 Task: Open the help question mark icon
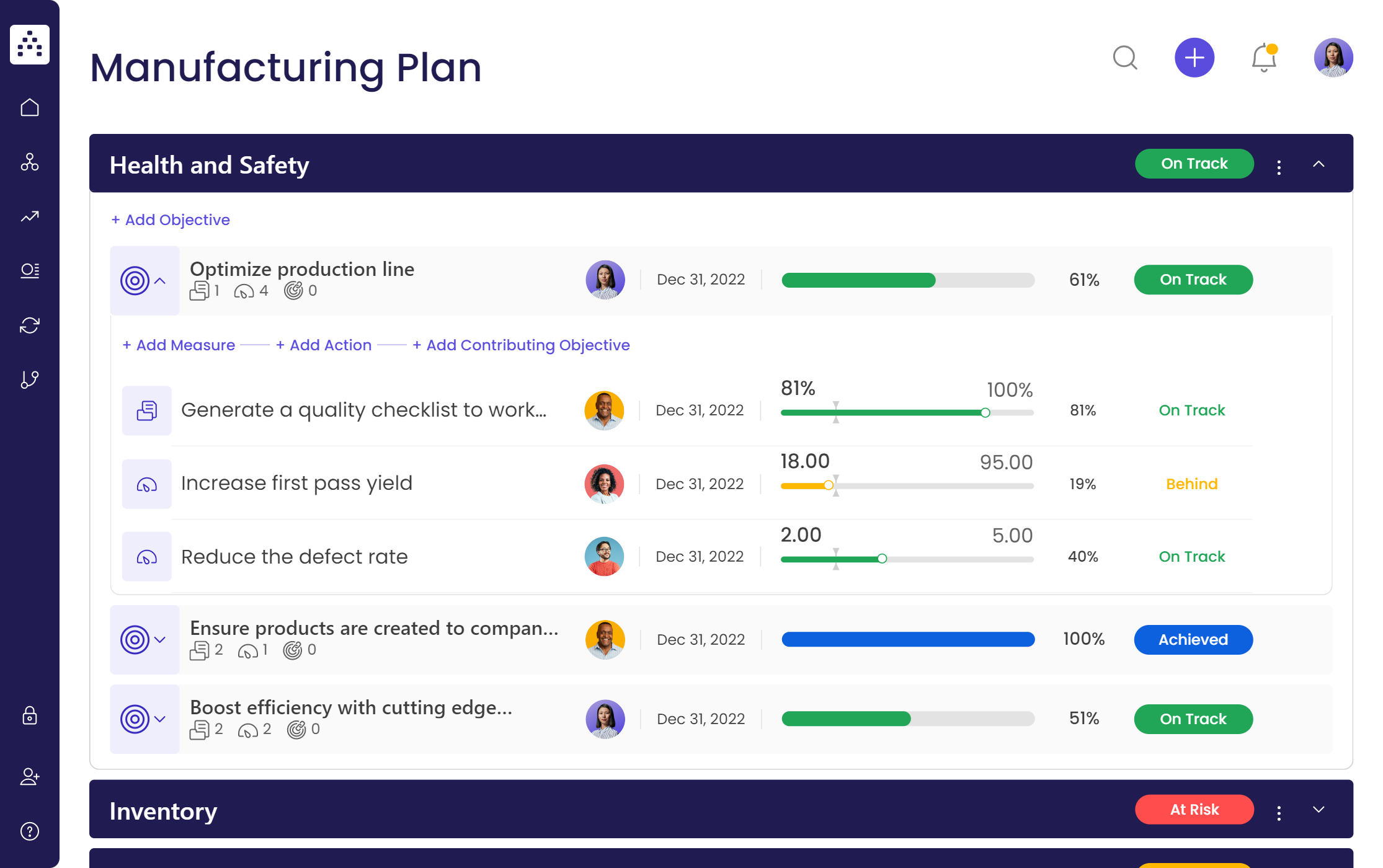click(x=29, y=831)
